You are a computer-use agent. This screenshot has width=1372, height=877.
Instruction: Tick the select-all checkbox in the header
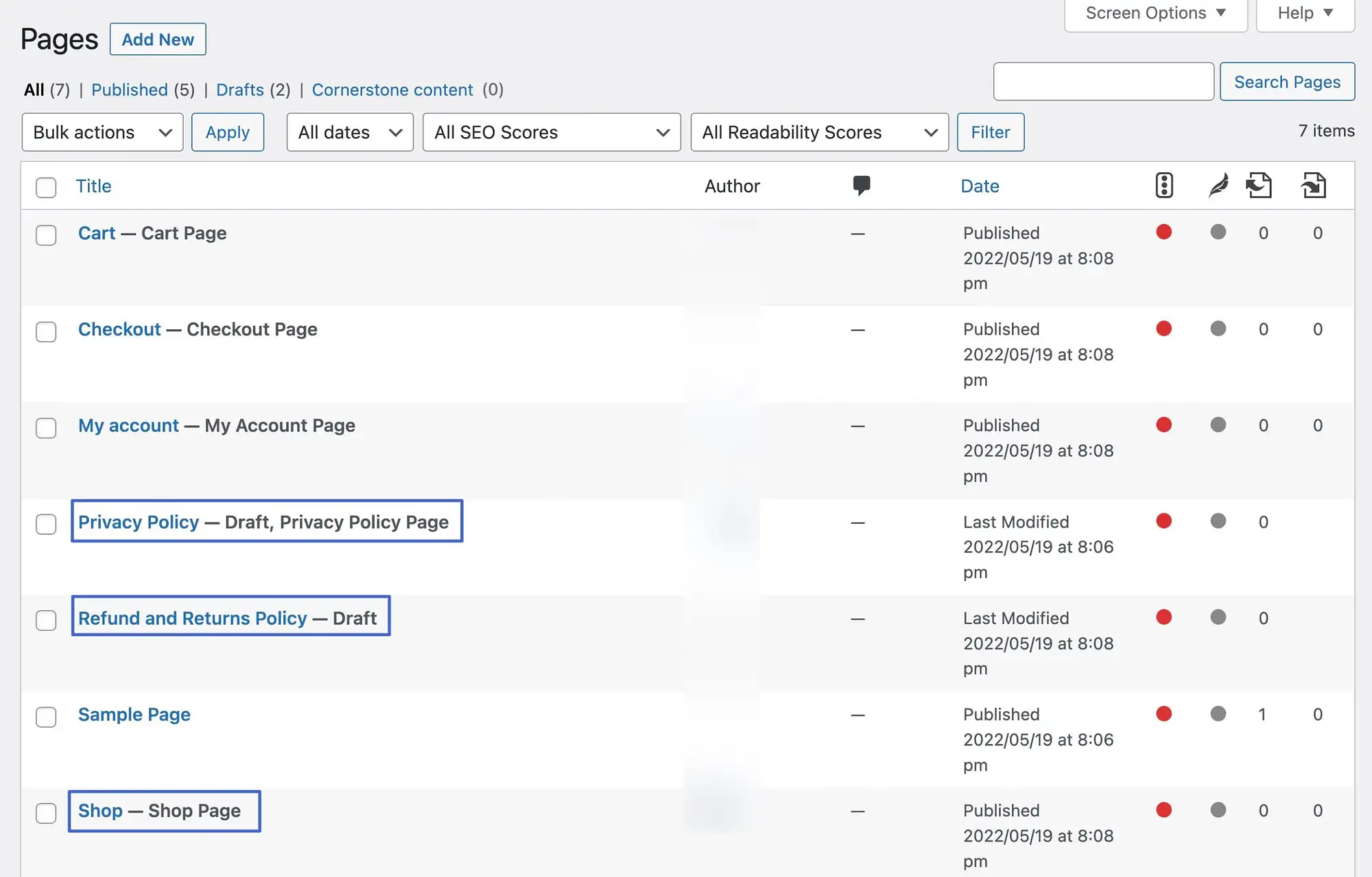tap(46, 187)
